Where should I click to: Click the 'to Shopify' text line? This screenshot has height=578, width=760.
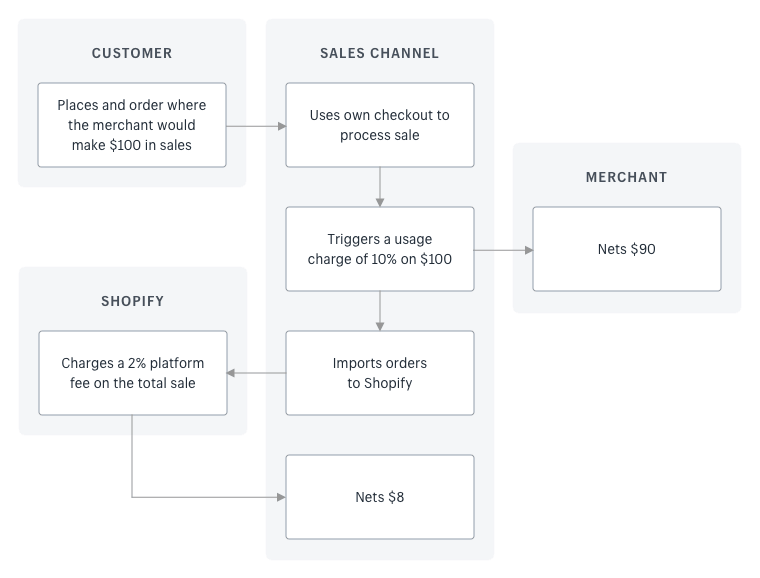pyautogui.click(x=380, y=383)
